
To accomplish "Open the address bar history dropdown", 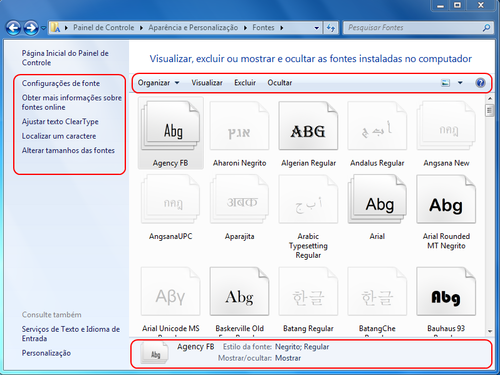I will click(317, 28).
